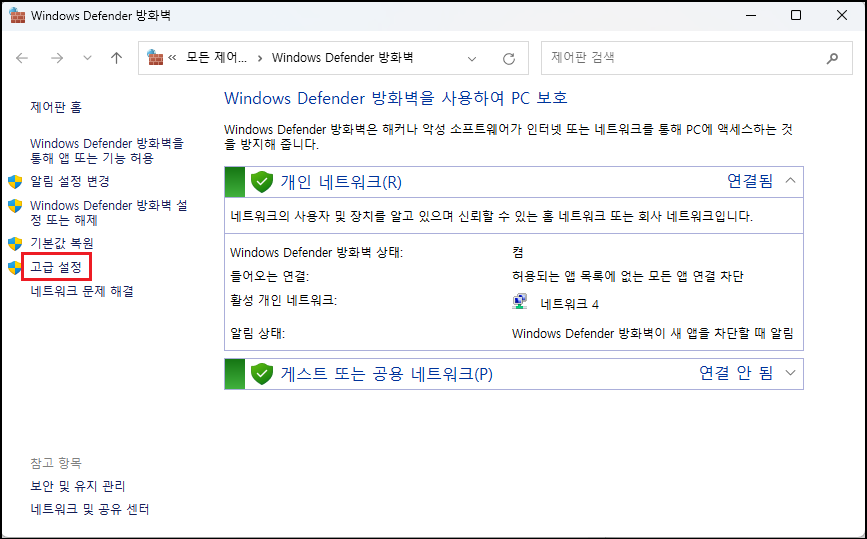Open Windows Defender 방화벽을 통해 앱 또는 기능 허용

click(x=107, y=151)
